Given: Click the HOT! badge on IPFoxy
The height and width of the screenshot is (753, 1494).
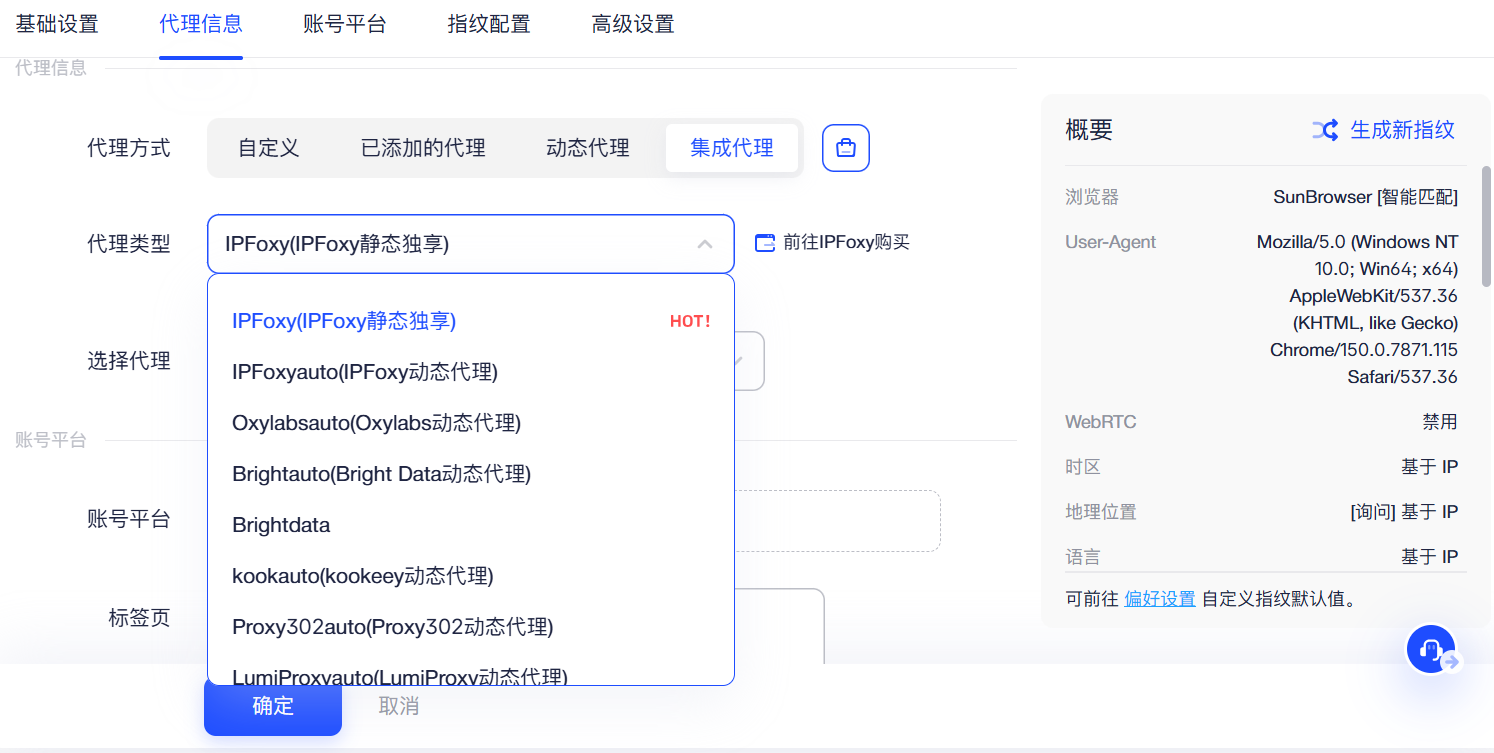Looking at the screenshot, I should (690, 321).
